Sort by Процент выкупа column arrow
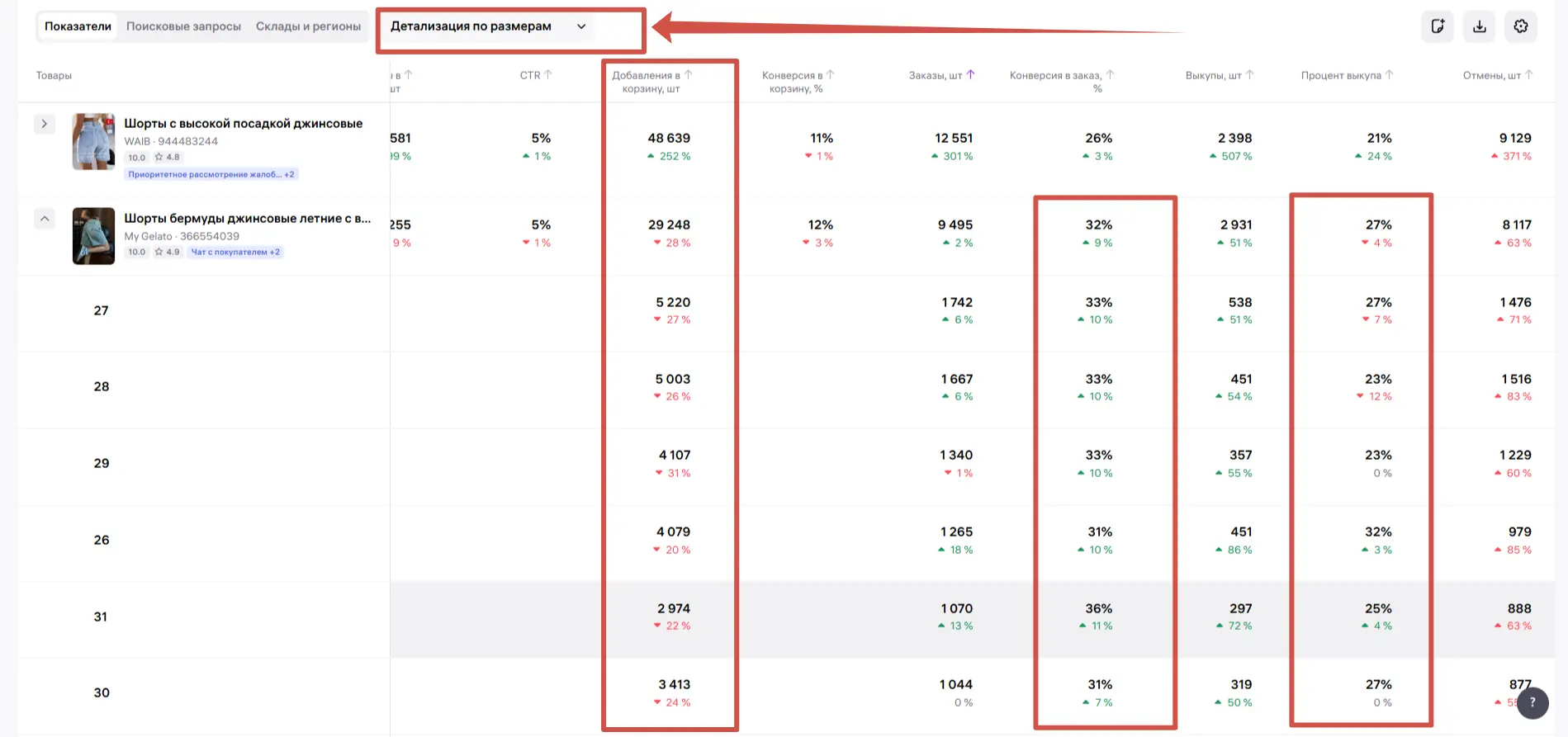Image resolution: width=1568 pixels, height=737 pixels. [1389, 75]
